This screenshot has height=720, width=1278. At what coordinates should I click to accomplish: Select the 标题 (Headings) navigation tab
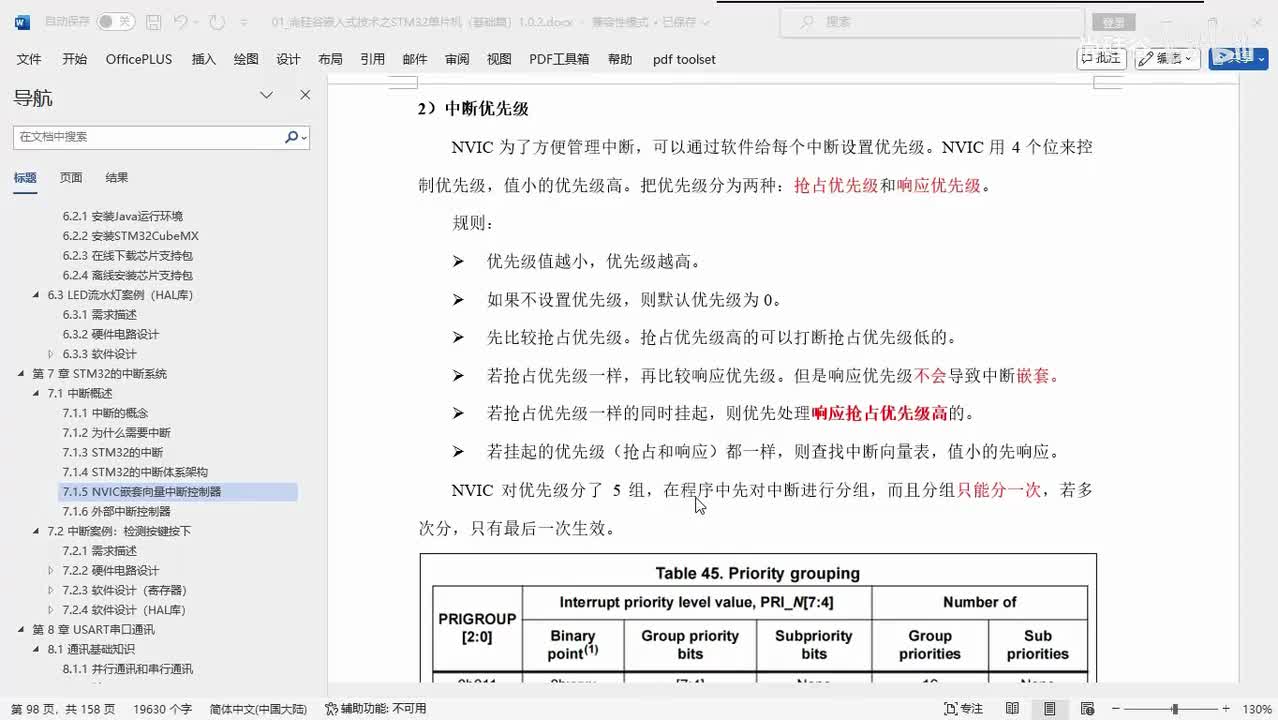pyautogui.click(x=25, y=178)
